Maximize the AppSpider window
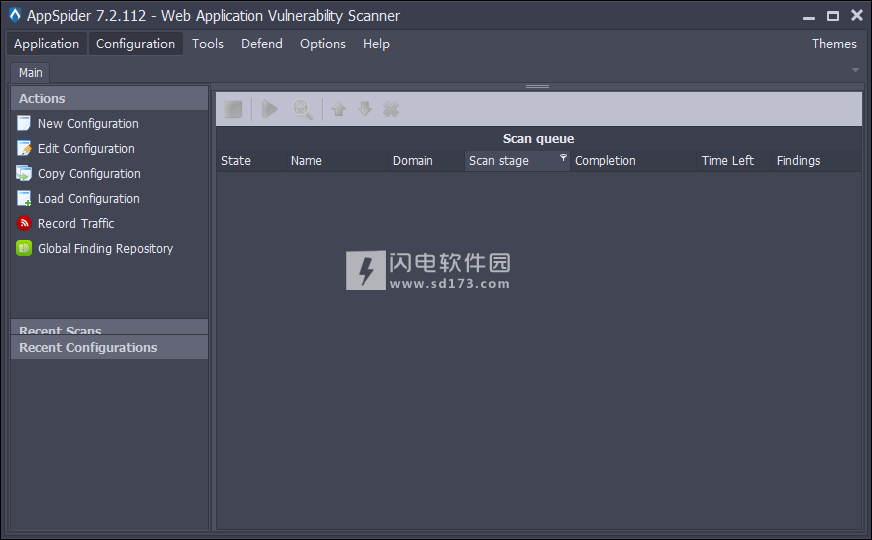 833,16
